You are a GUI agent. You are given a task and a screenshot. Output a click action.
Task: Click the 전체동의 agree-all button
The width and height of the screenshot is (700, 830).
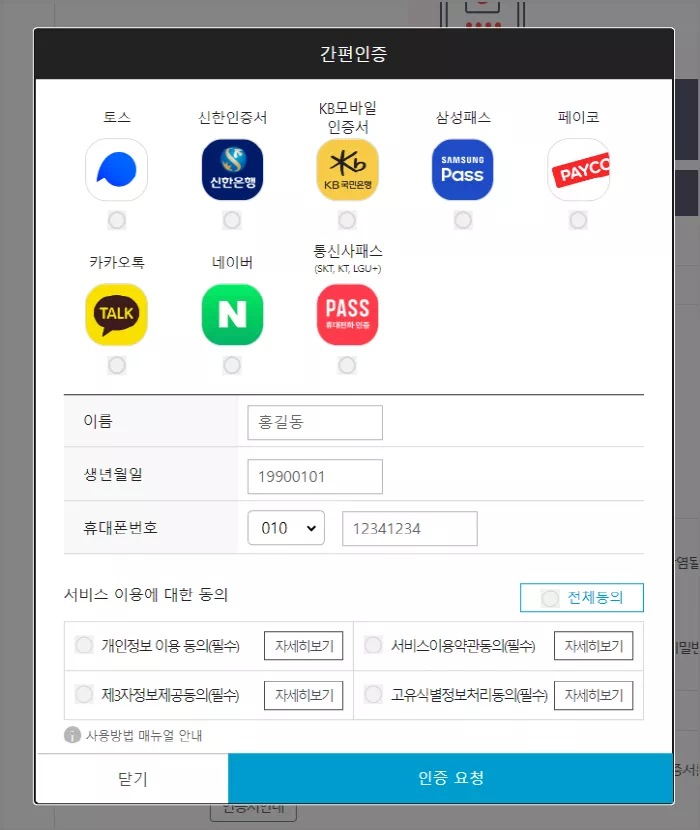coord(582,598)
